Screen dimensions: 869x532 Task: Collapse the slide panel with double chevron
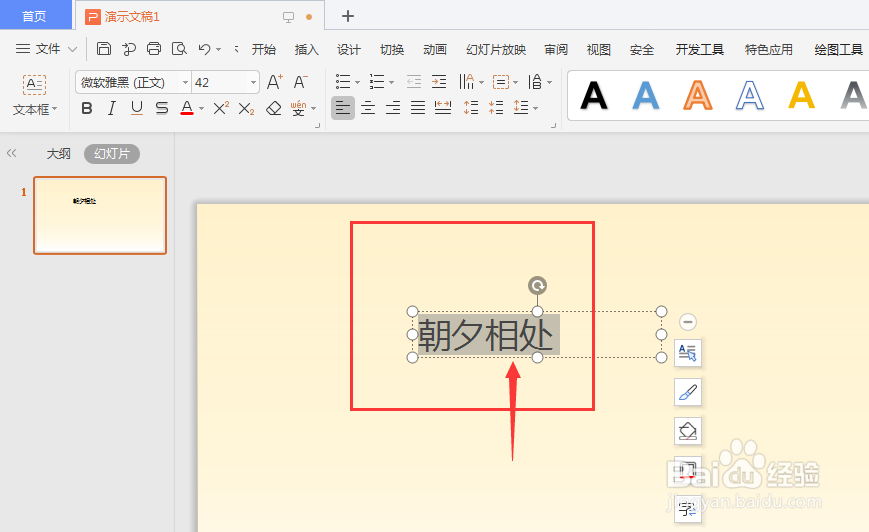[x=12, y=154]
